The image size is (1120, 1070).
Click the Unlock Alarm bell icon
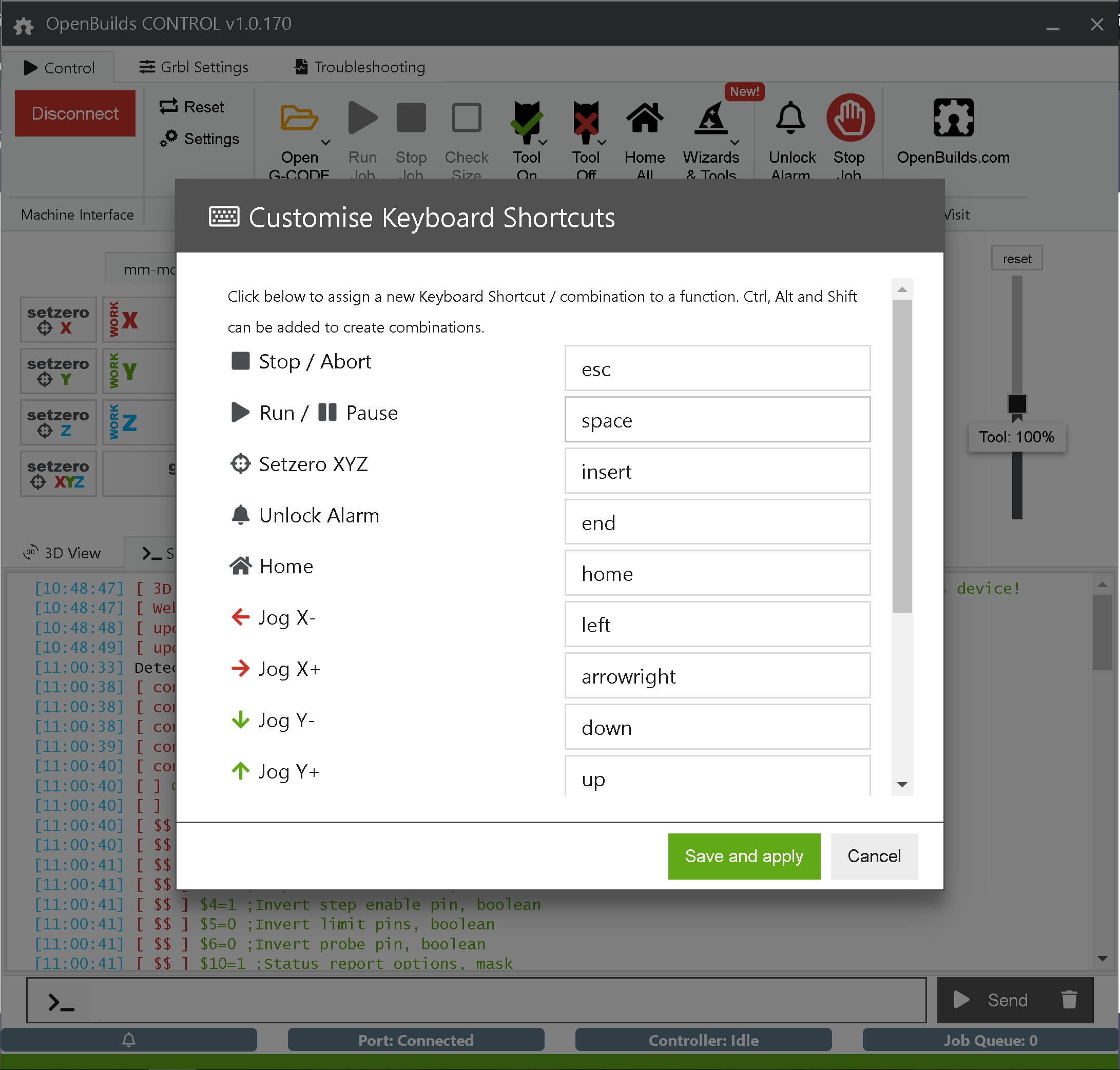(x=790, y=118)
